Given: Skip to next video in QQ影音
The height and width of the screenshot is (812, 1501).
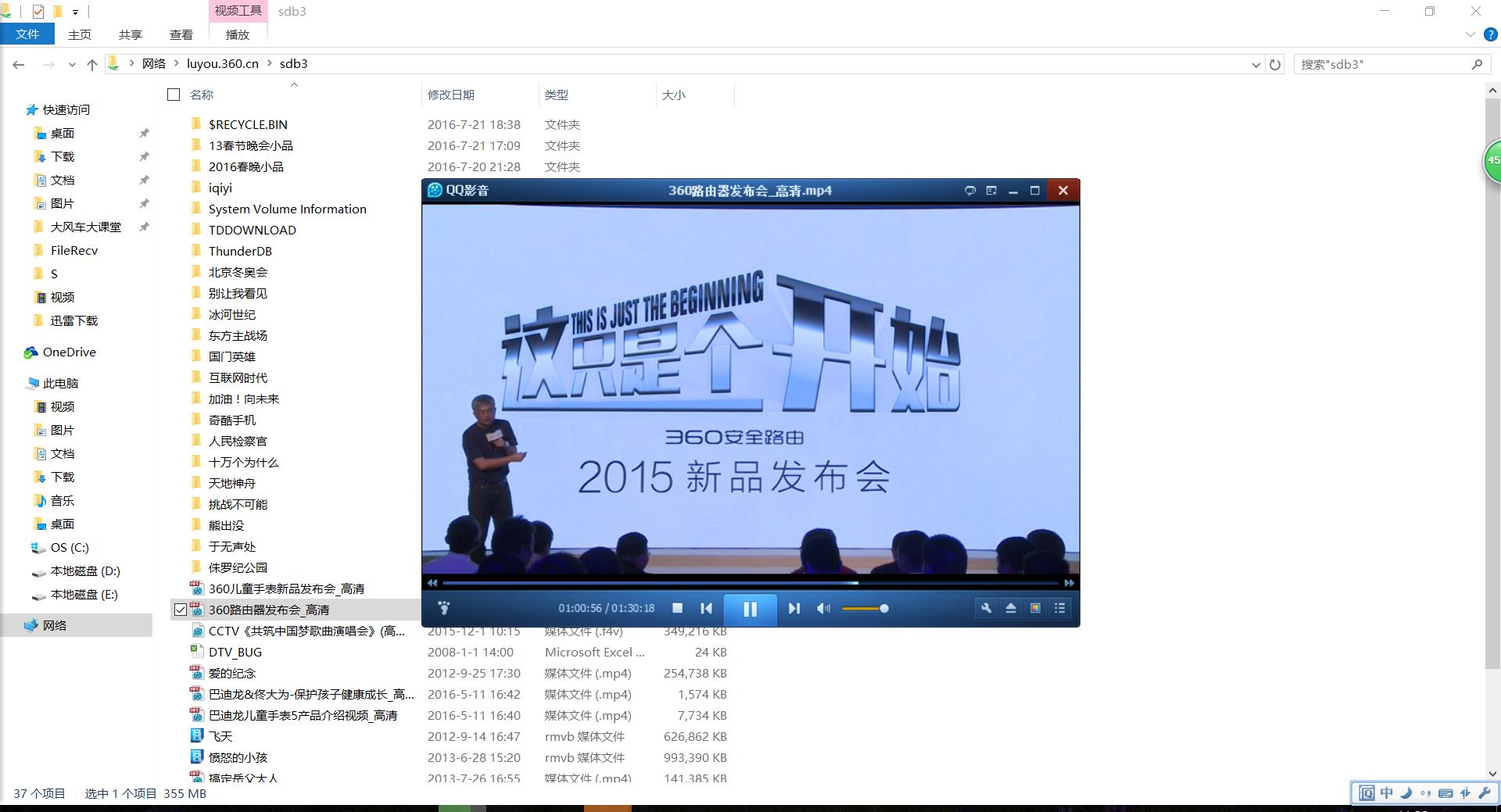Looking at the screenshot, I should 793,608.
